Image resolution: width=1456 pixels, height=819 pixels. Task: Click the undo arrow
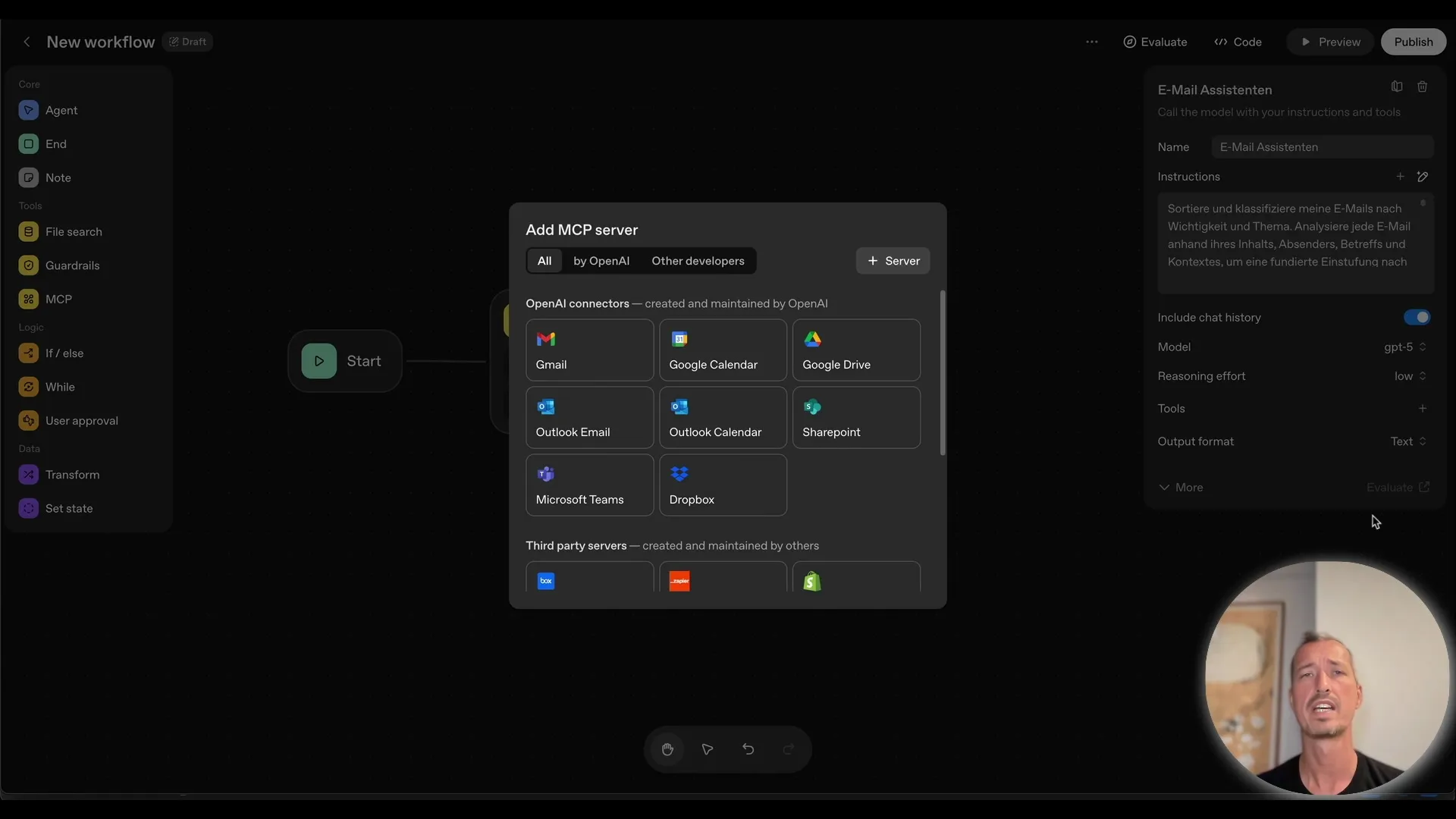748,749
